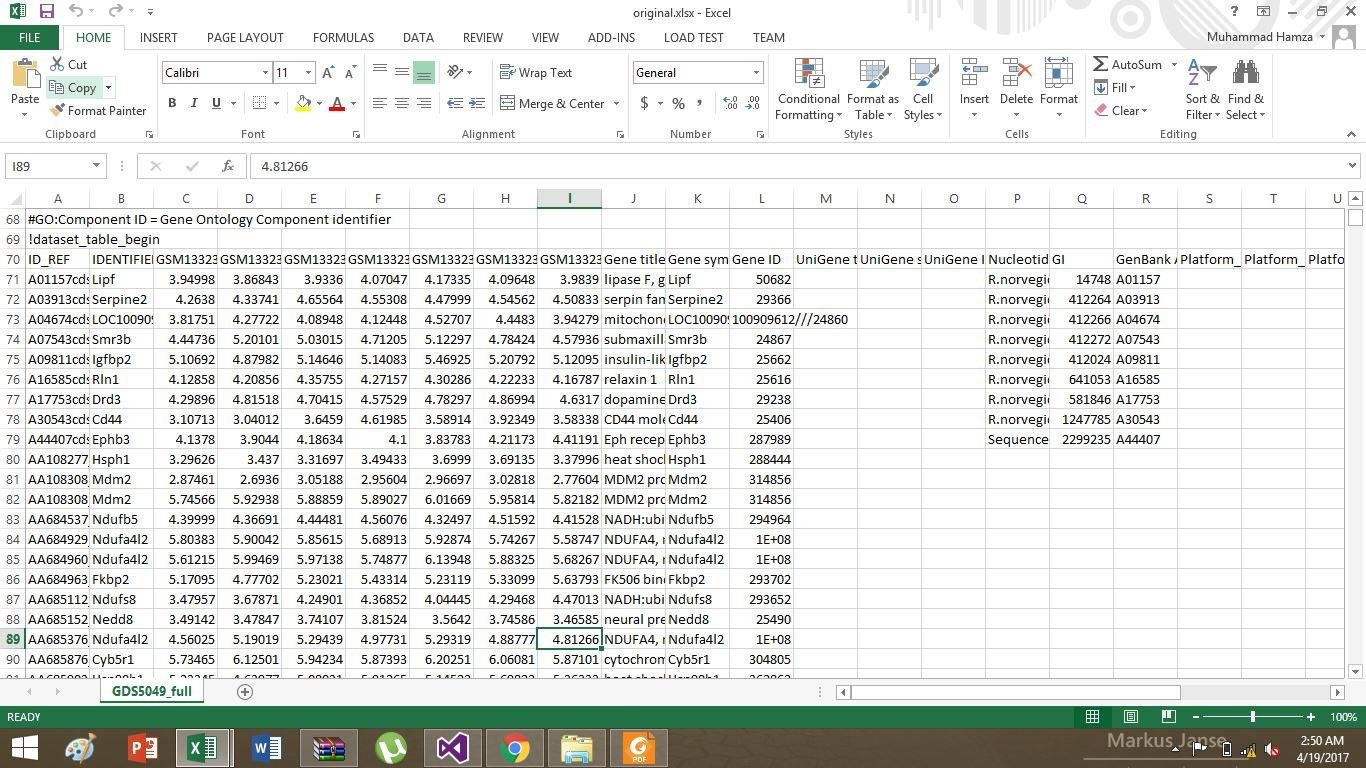Screen dimensions: 1366x768
Task: Switch to the PAGE LAYOUT tab
Action: pyautogui.click(x=245, y=37)
